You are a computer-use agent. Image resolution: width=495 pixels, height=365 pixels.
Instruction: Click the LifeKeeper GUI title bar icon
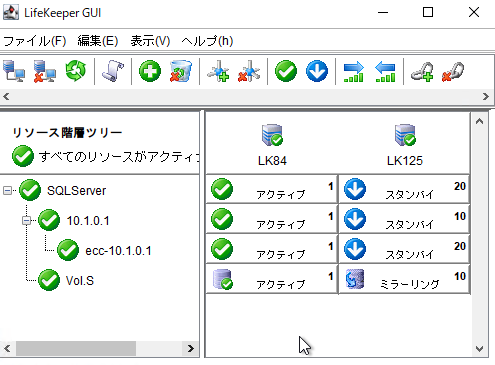(11, 13)
